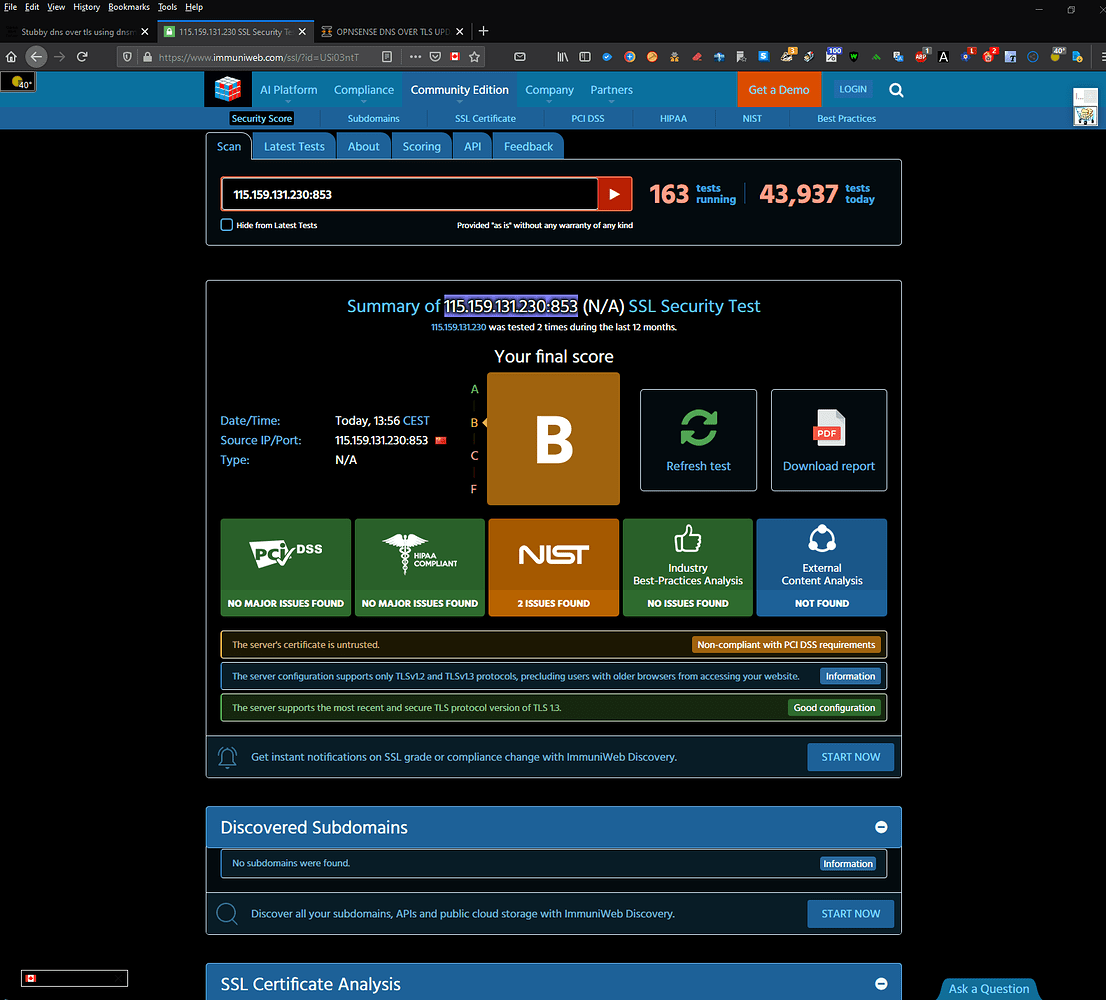Click the LOGIN button

853,90
